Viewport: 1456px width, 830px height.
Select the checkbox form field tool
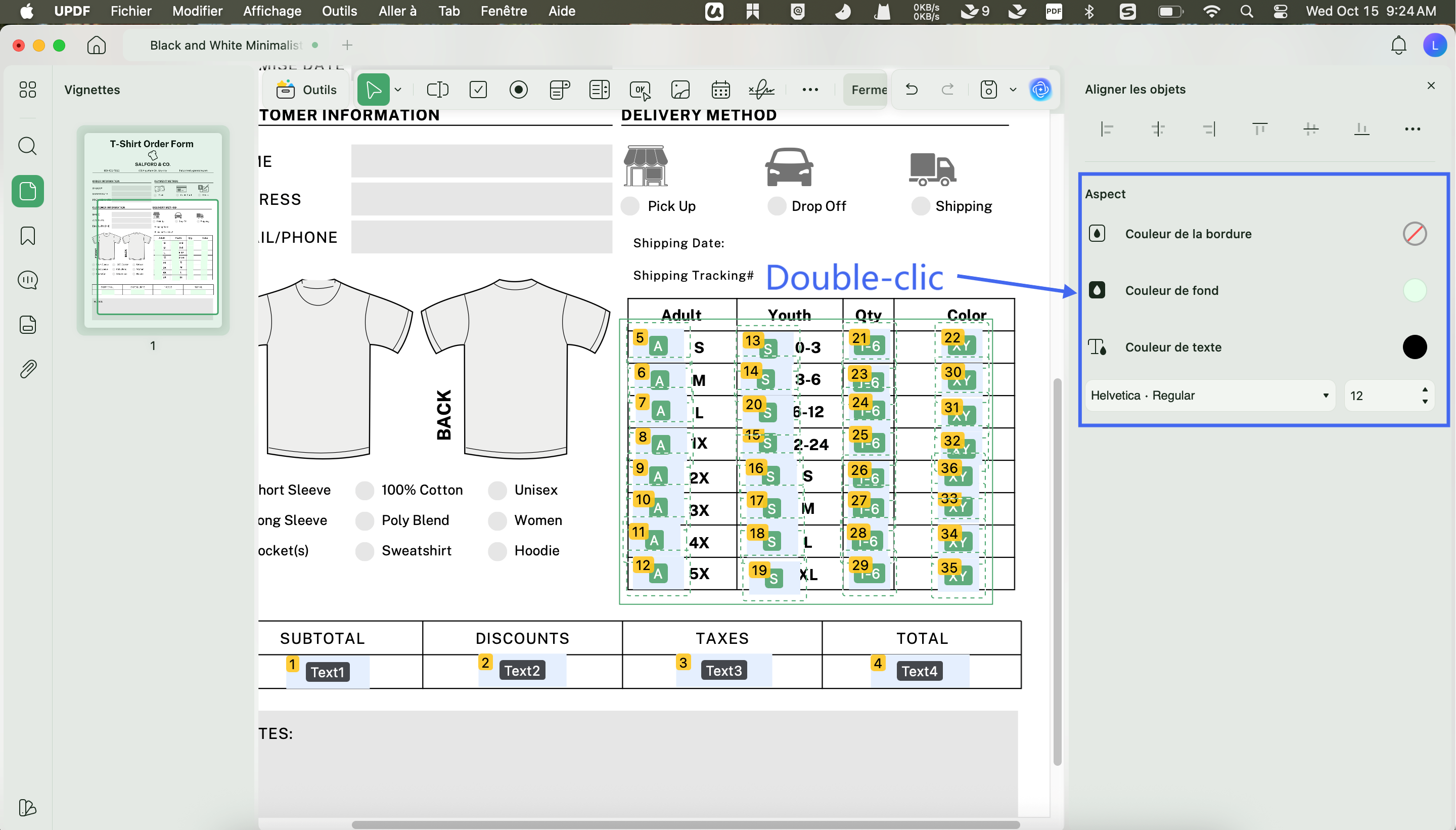pyautogui.click(x=478, y=90)
